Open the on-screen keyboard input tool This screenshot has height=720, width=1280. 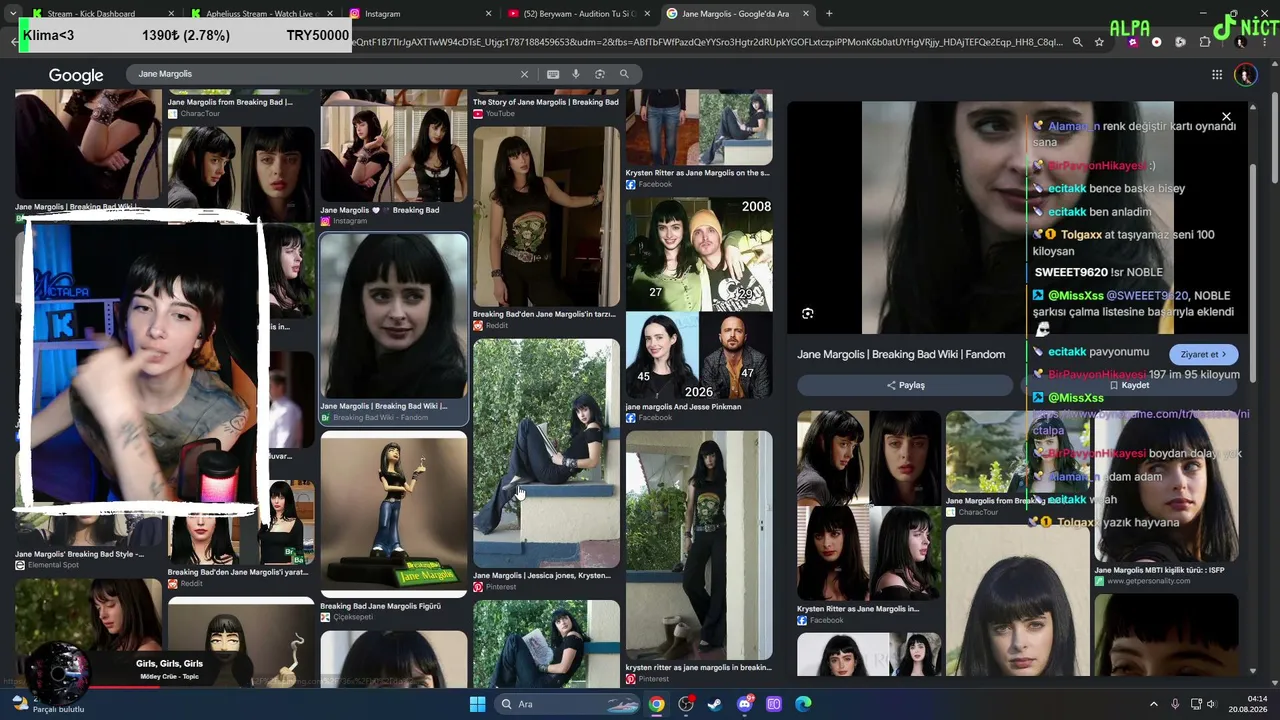coord(553,74)
